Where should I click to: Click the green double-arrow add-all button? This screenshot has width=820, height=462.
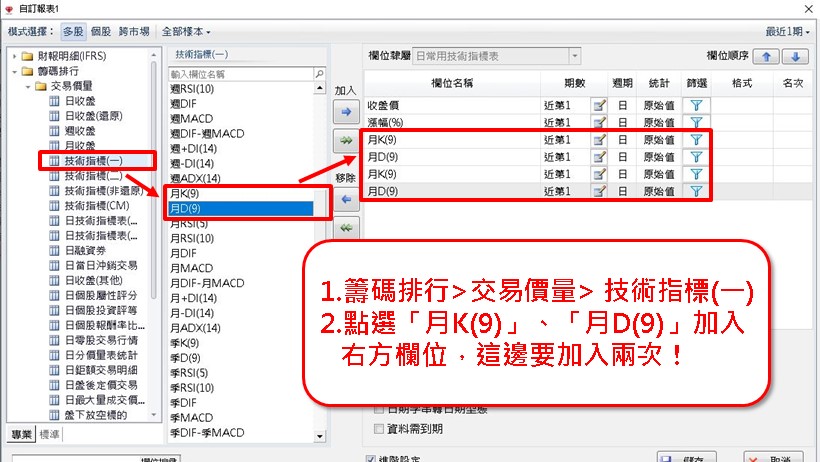pos(345,141)
